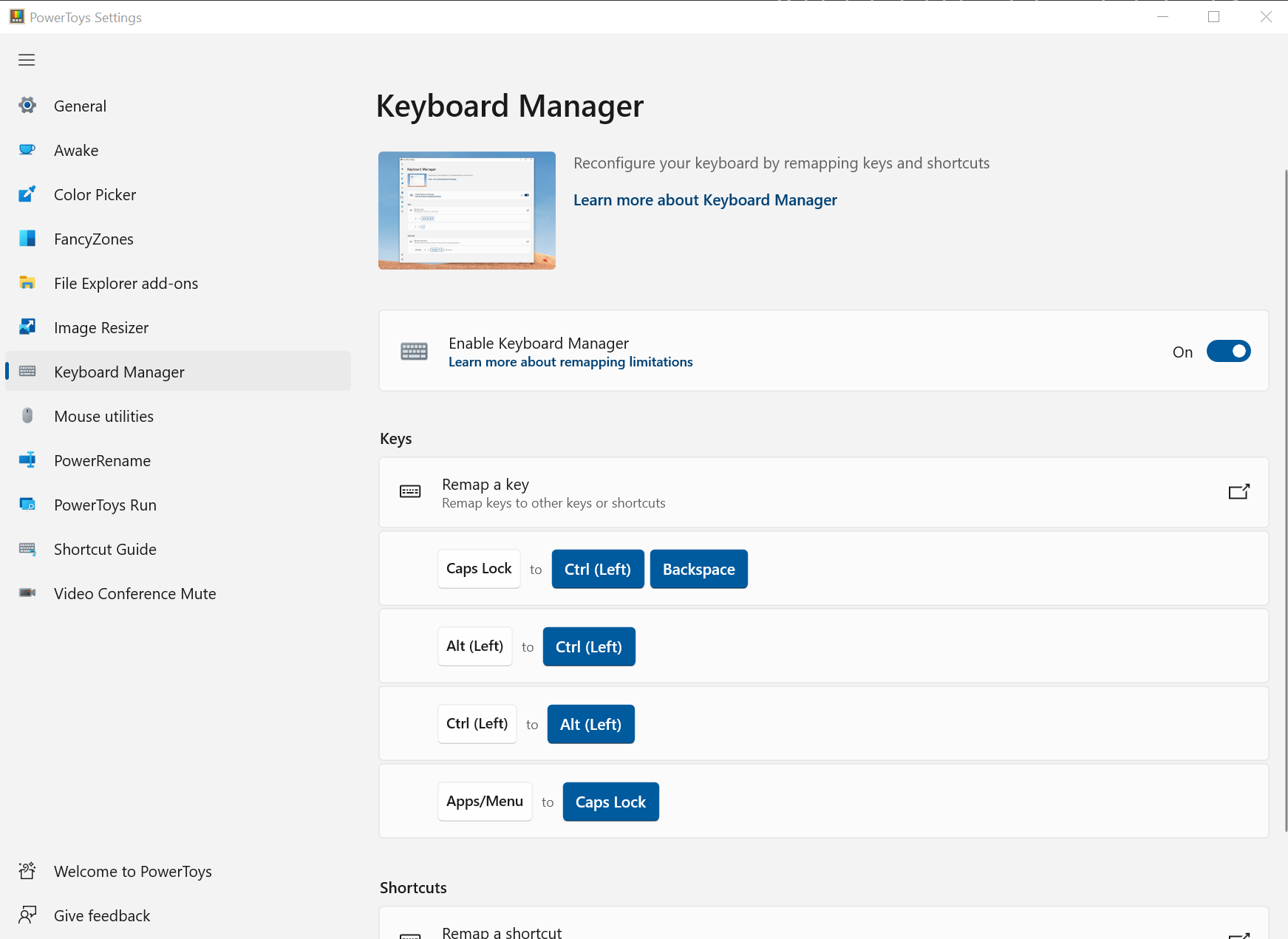The height and width of the screenshot is (939, 1288).
Task: Click 'Remap keys to other keys or shortcuts'
Action: coord(553,503)
